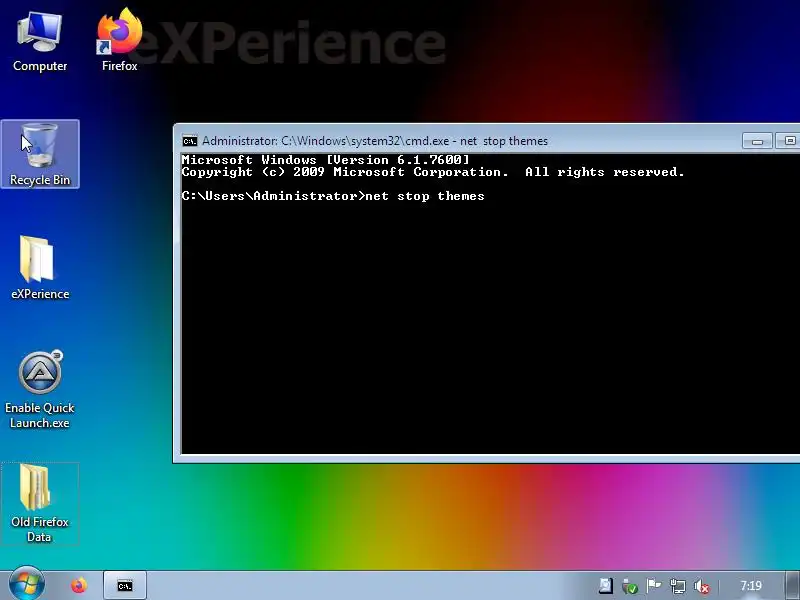800x600 pixels.
Task: Open the Computer desktop icon
Action: tap(40, 42)
